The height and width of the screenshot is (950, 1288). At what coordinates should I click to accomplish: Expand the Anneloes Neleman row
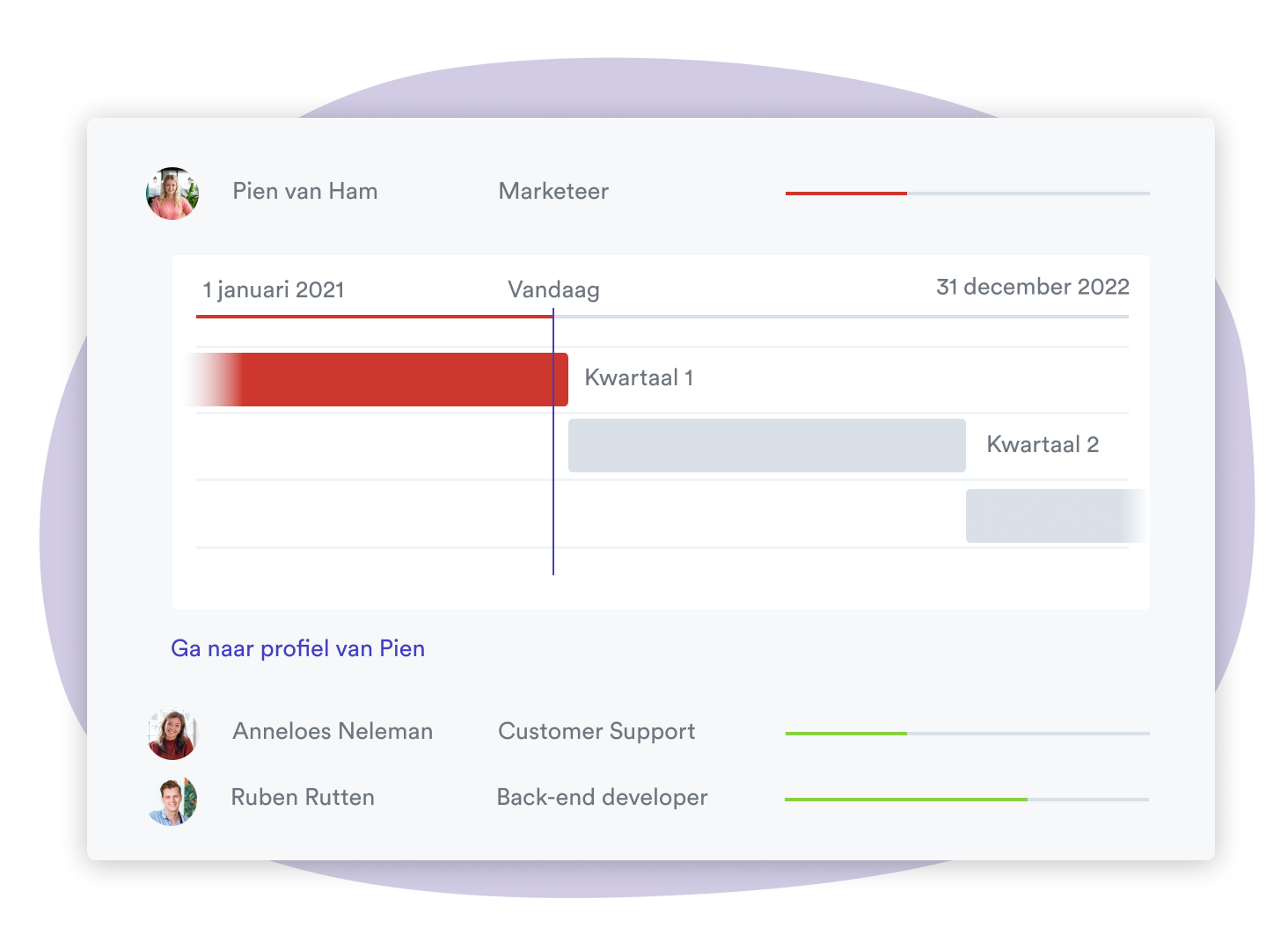point(648,733)
